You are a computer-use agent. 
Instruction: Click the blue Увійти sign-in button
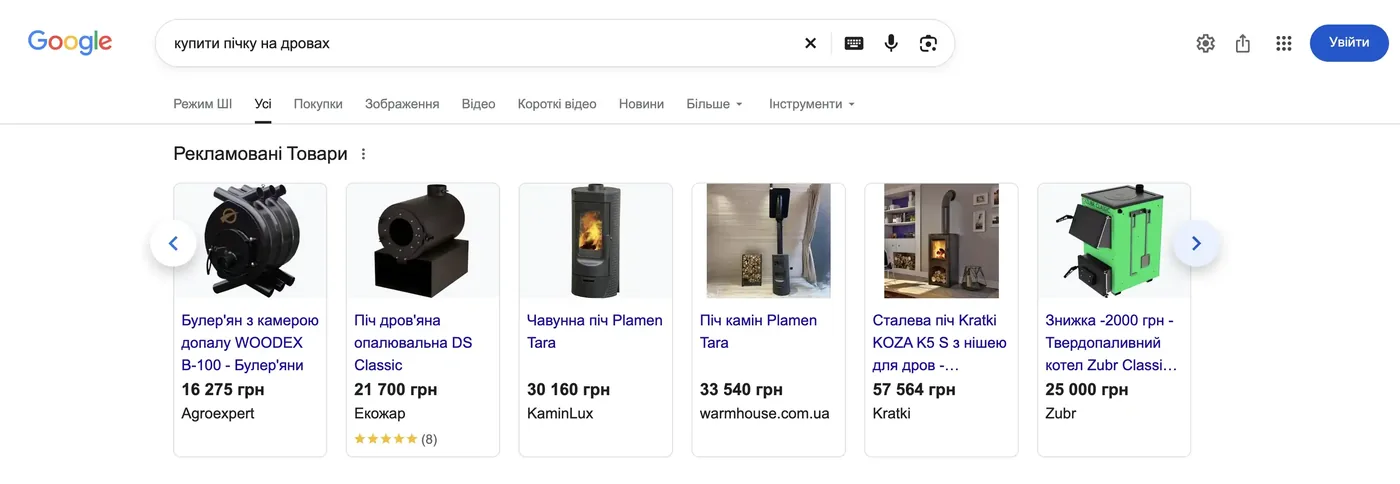click(1349, 43)
